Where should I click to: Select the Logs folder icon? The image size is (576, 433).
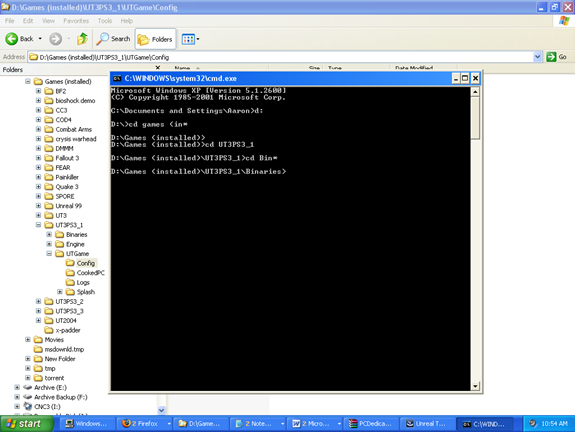click(x=70, y=282)
